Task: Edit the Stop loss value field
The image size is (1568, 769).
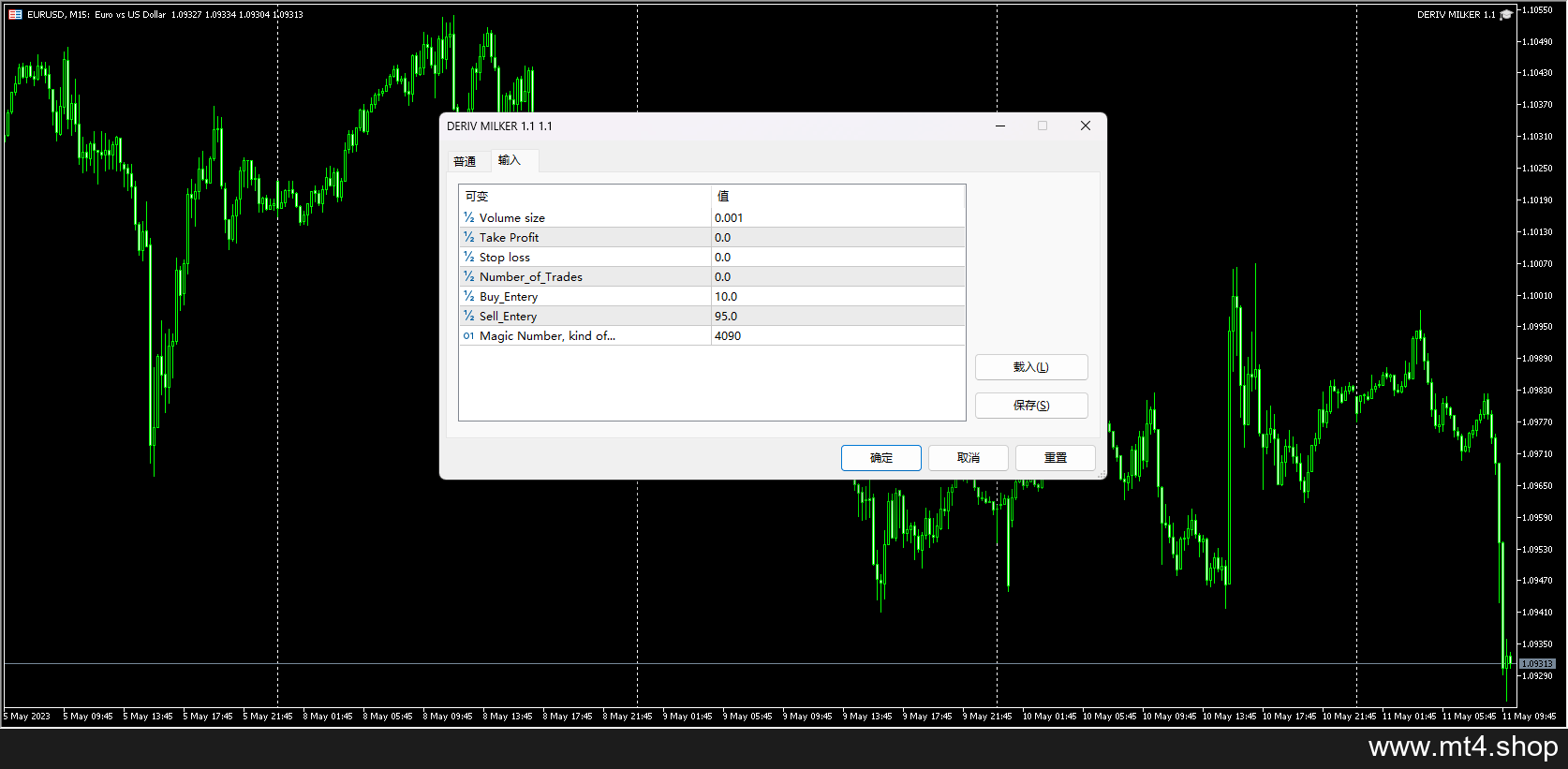Action: [838, 257]
